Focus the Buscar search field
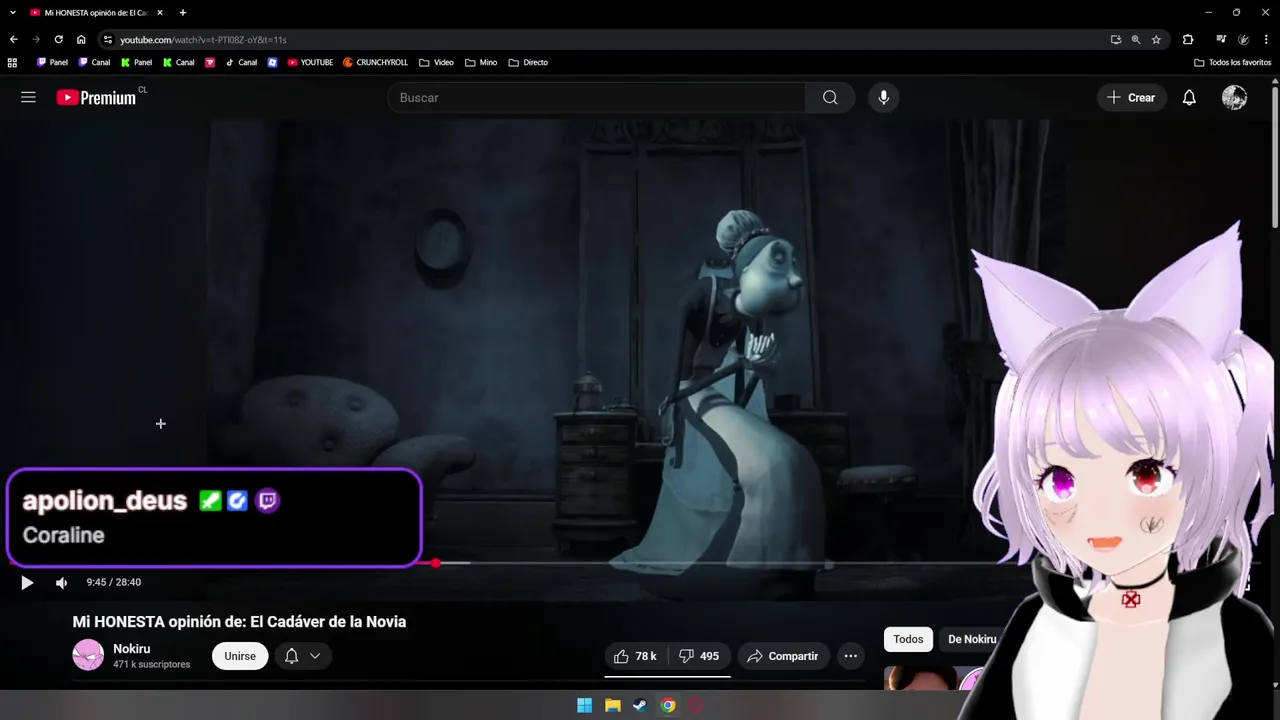This screenshot has width=1280, height=720. click(x=597, y=97)
